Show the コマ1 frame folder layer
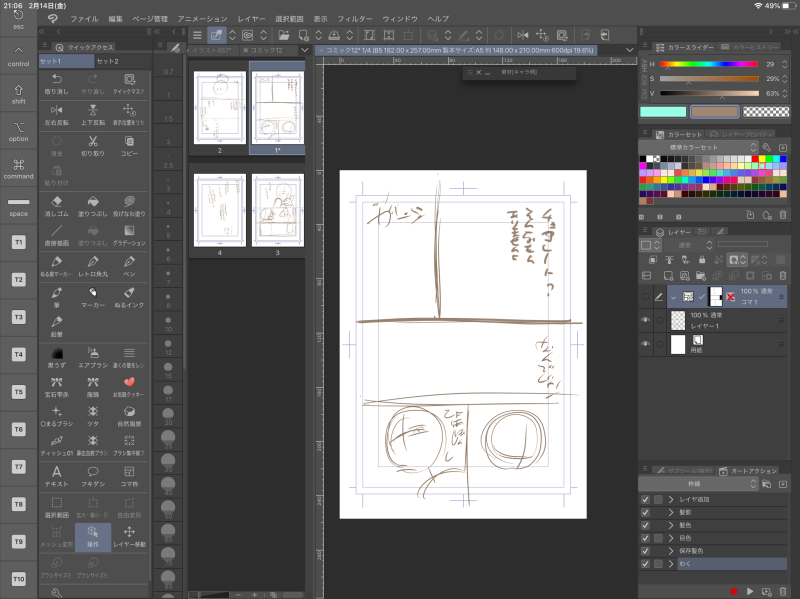The height and width of the screenshot is (599, 800). click(x=645, y=296)
